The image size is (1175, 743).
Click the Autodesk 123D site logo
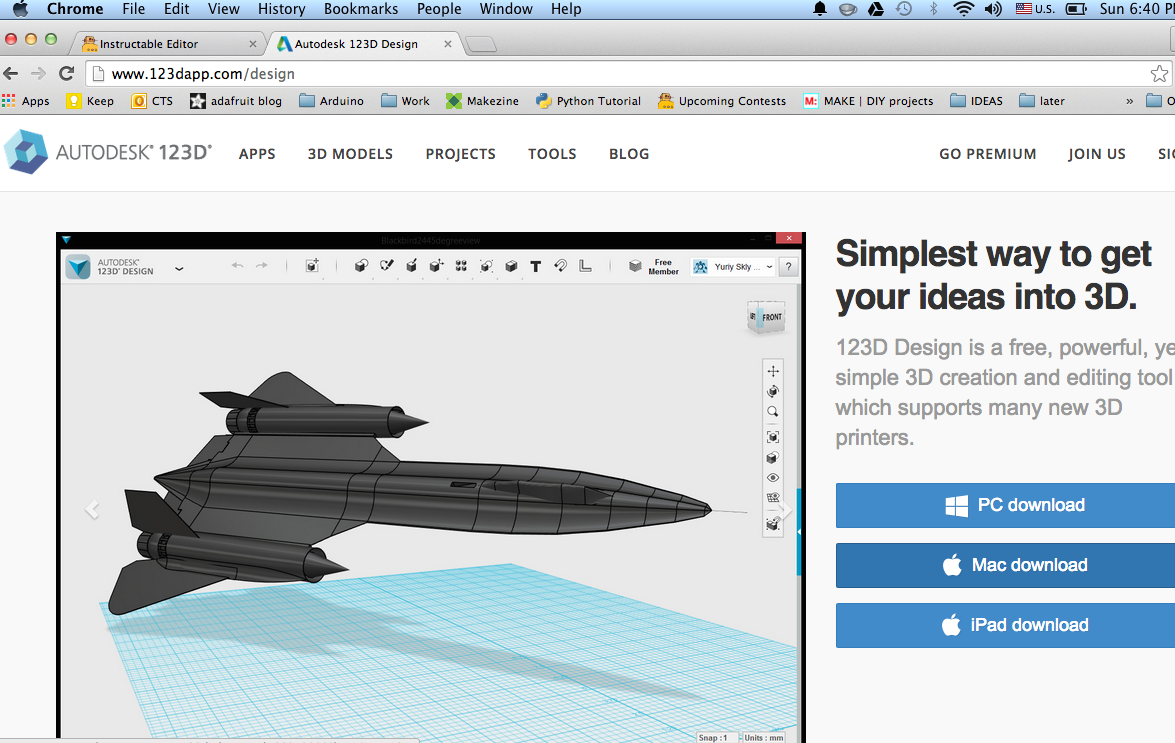coord(108,152)
